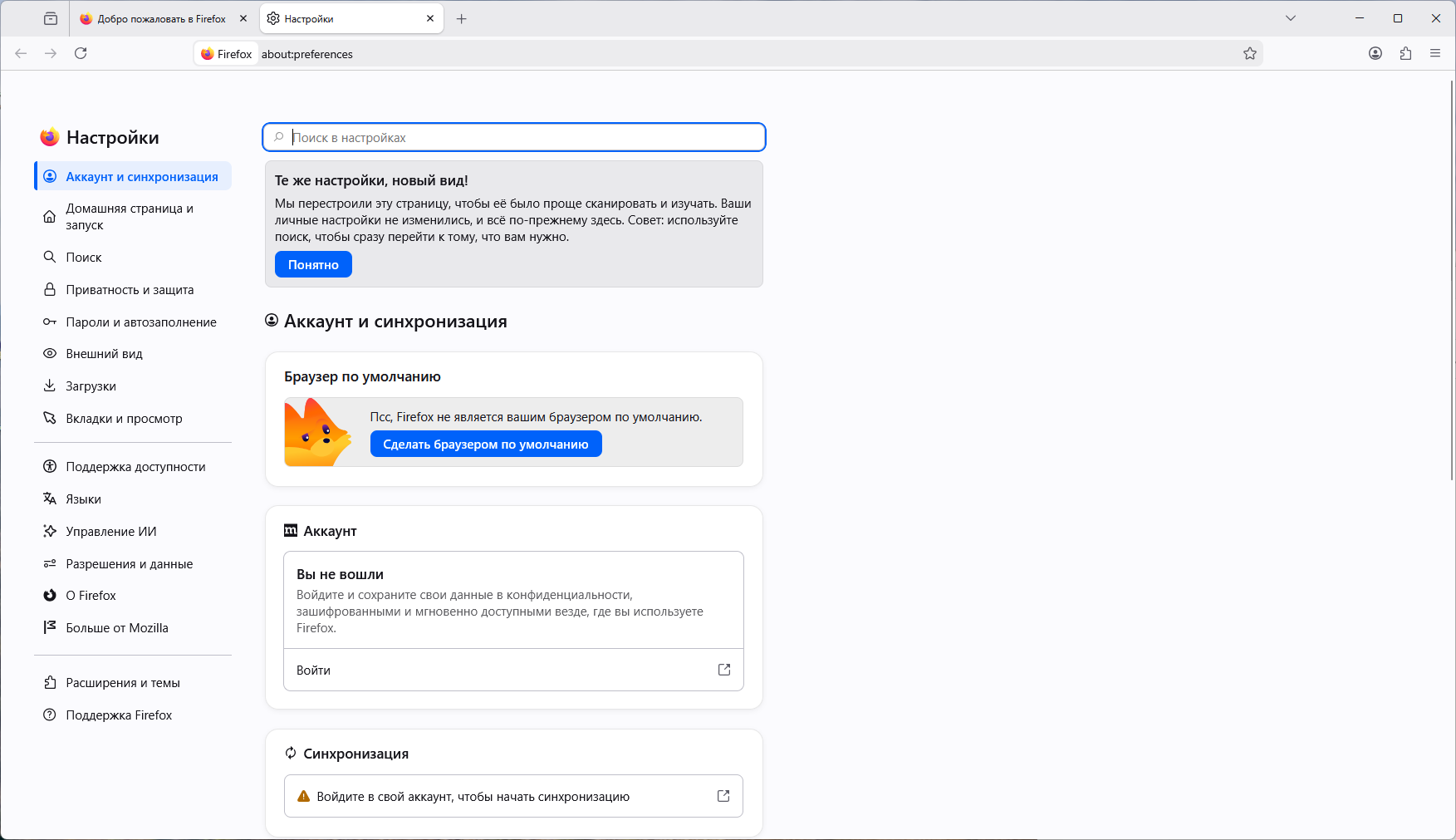This screenshot has height=840, width=1456.
Task: Go forward using the forward arrow
Action: point(51,53)
